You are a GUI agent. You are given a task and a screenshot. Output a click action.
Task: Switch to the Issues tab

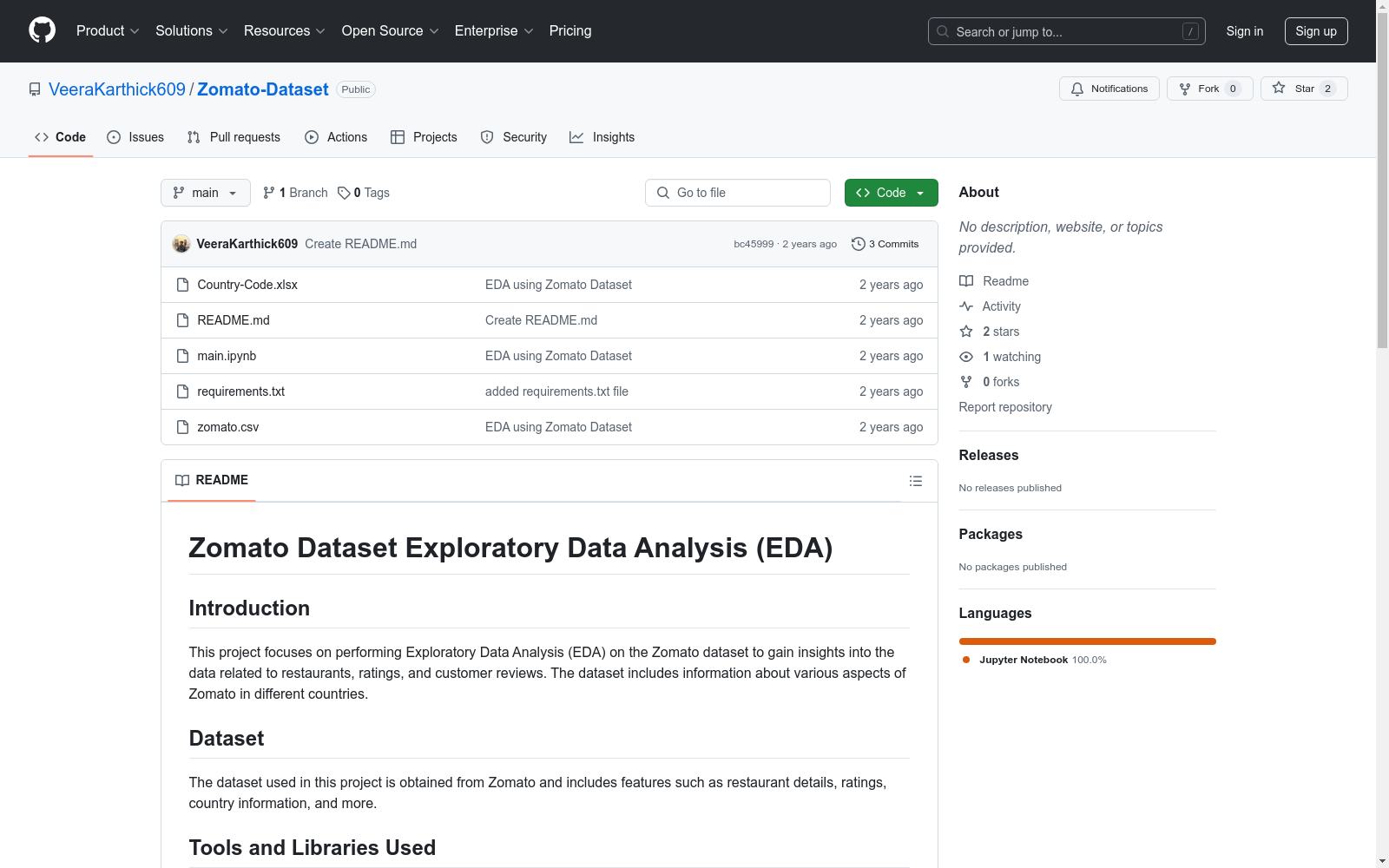pos(135,137)
